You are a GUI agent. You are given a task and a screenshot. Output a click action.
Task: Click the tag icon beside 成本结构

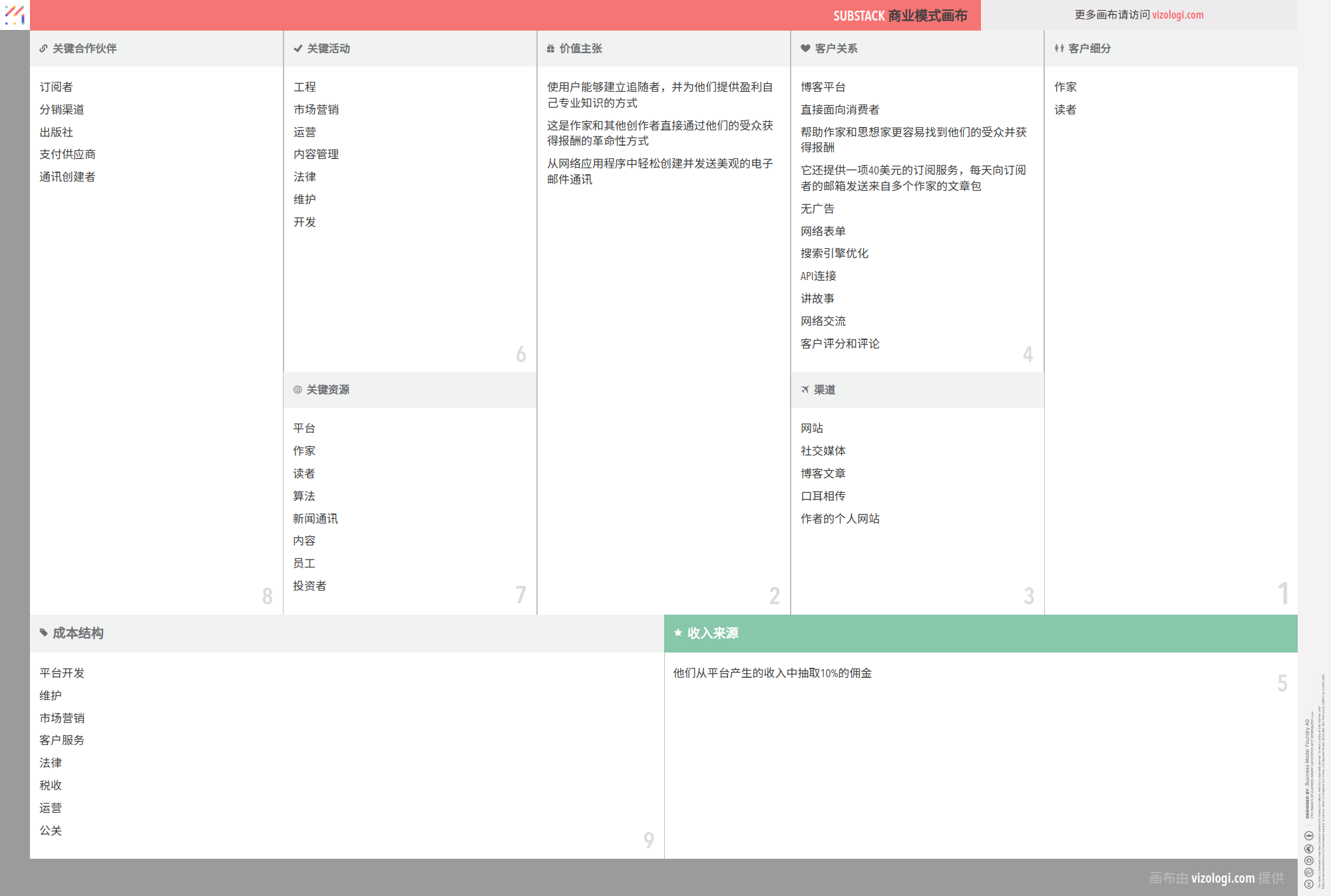(43, 633)
